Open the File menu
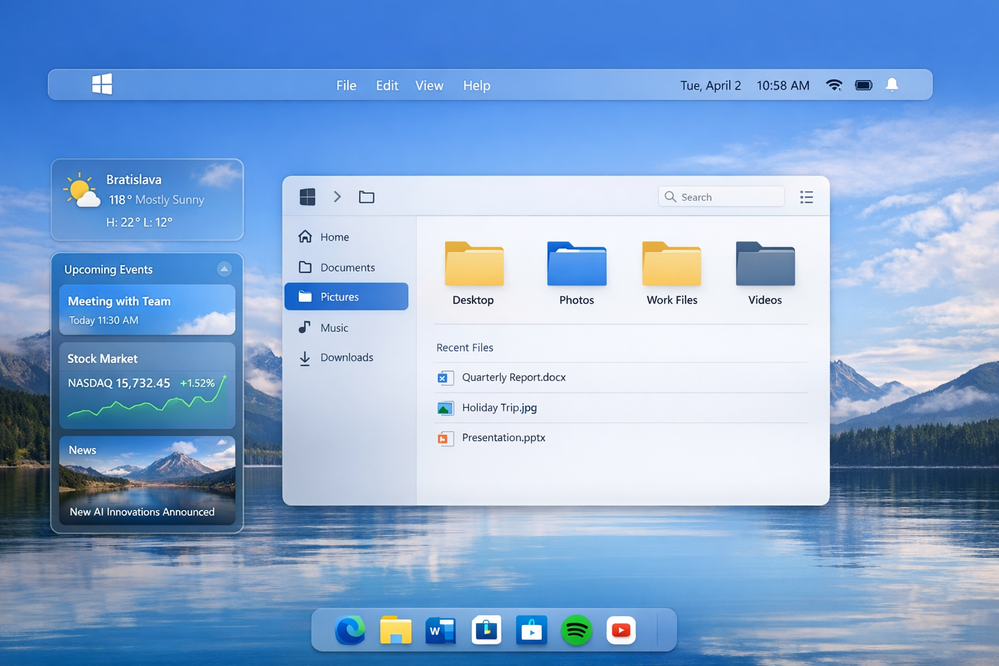Screen dimensions: 999x666 (346, 85)
